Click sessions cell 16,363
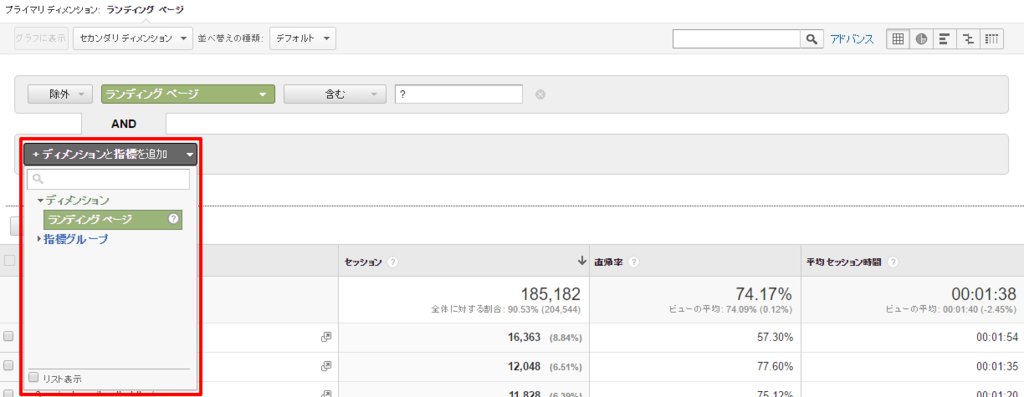The height and width of the screenshot is (397, 1024). (x=524, y=337)
